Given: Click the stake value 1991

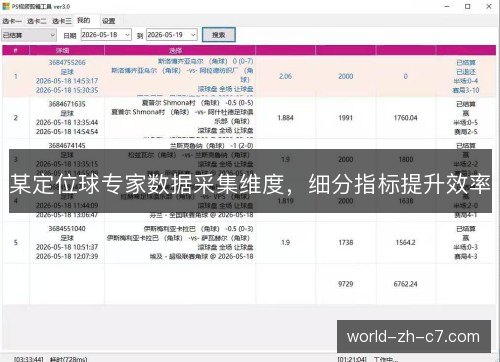Looking at the screenshot, I should [x=346, y=118].
